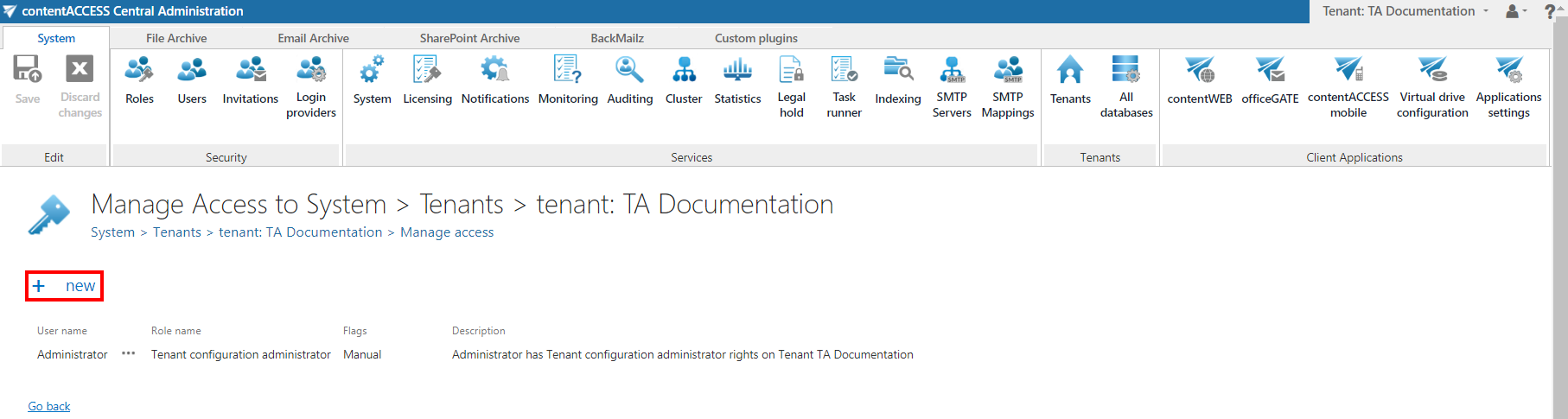1568x419 pixels.
Task: Sort by the User name column header
Action: (62, 331)
